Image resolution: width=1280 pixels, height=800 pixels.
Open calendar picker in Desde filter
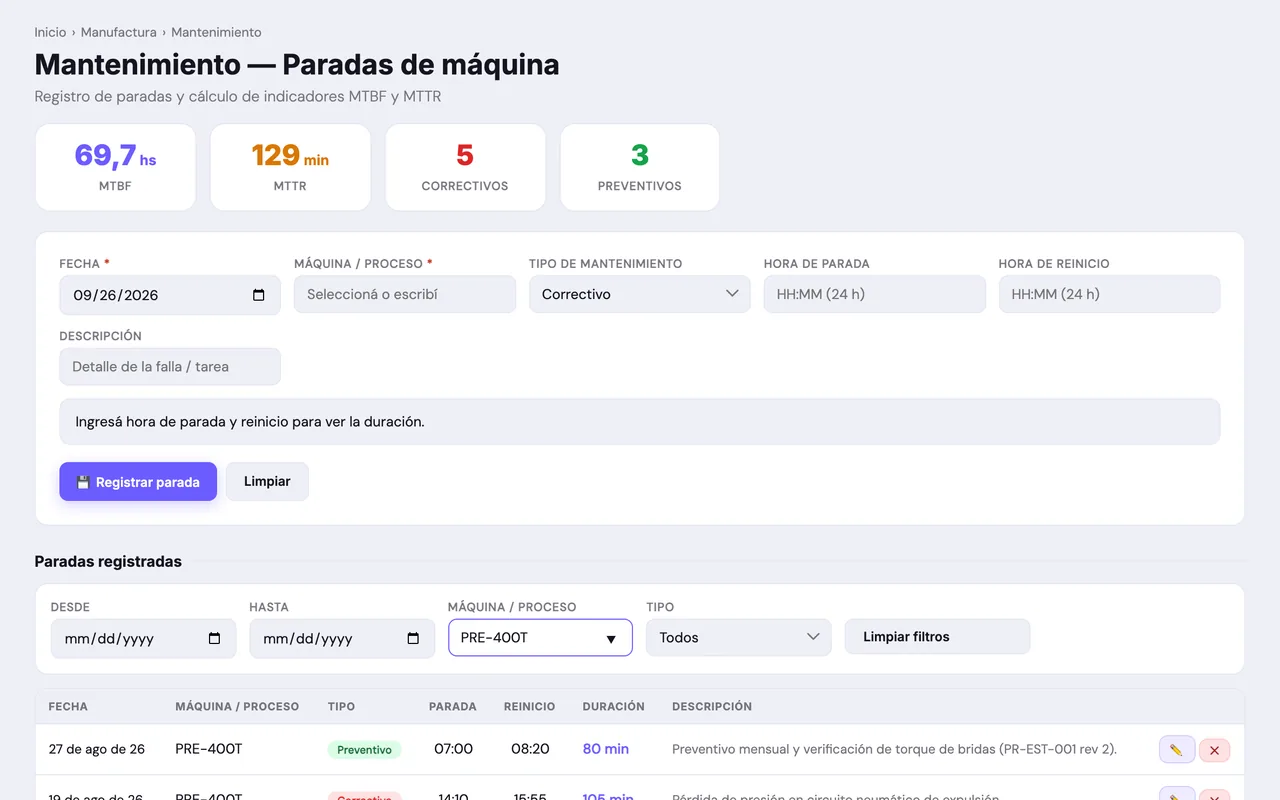tap(214, 638)
